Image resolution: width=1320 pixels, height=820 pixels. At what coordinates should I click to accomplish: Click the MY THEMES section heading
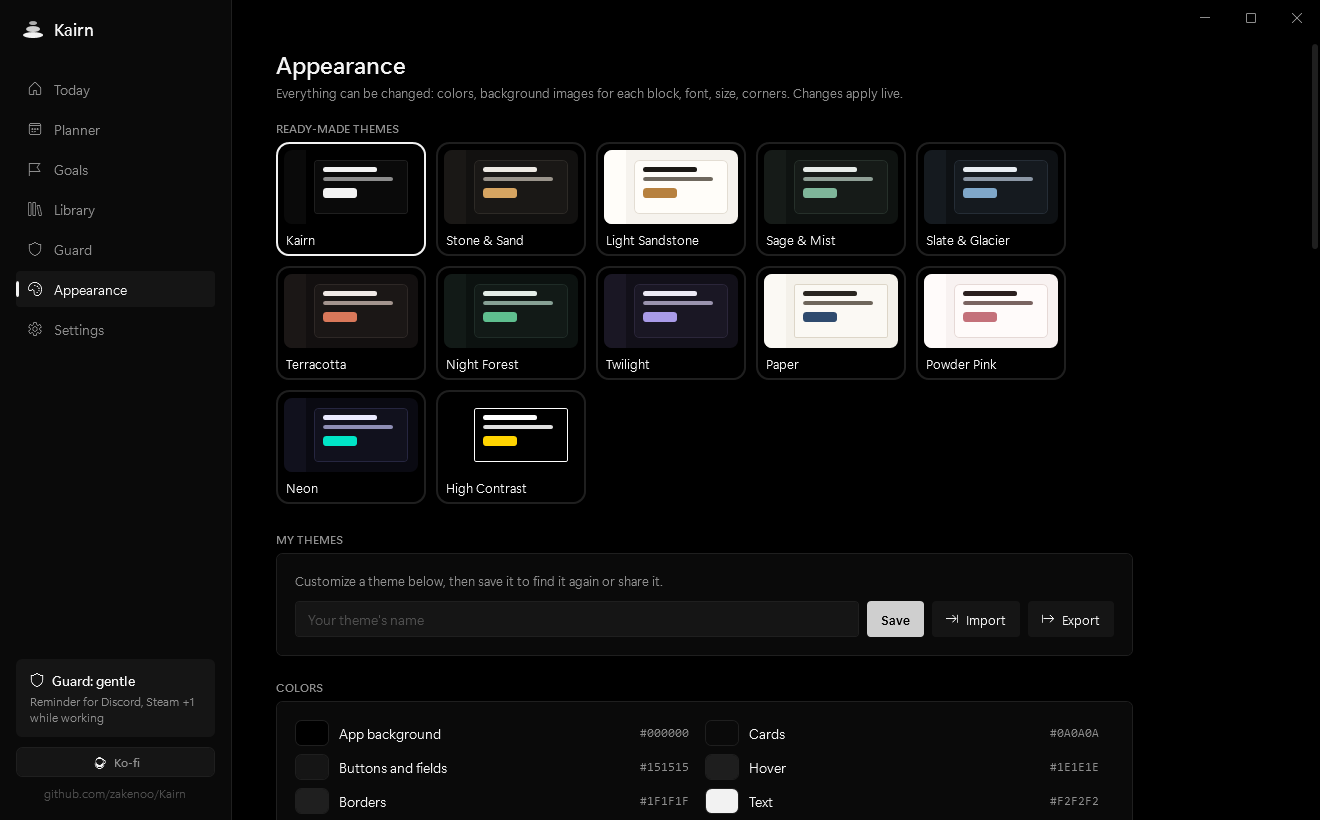pos(309,540)
